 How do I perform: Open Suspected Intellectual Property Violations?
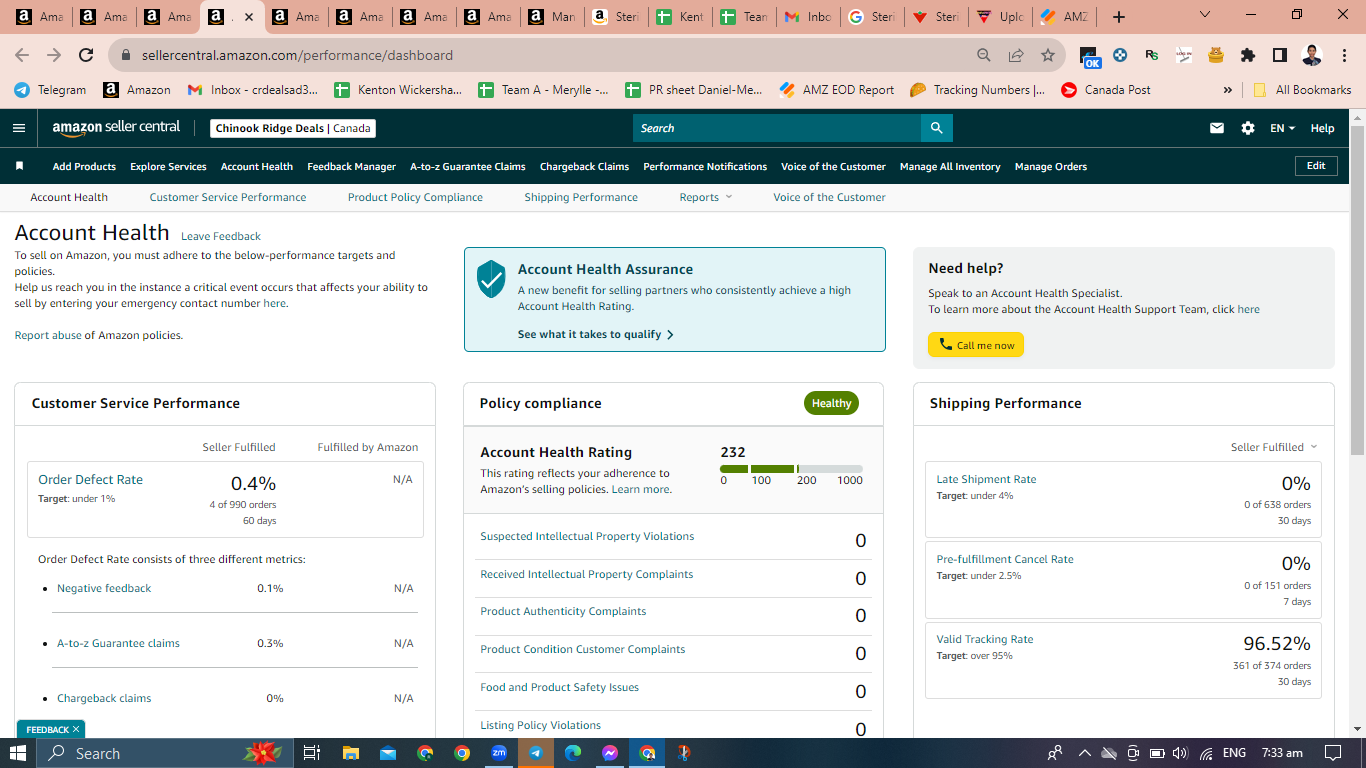tap(587, 536)
